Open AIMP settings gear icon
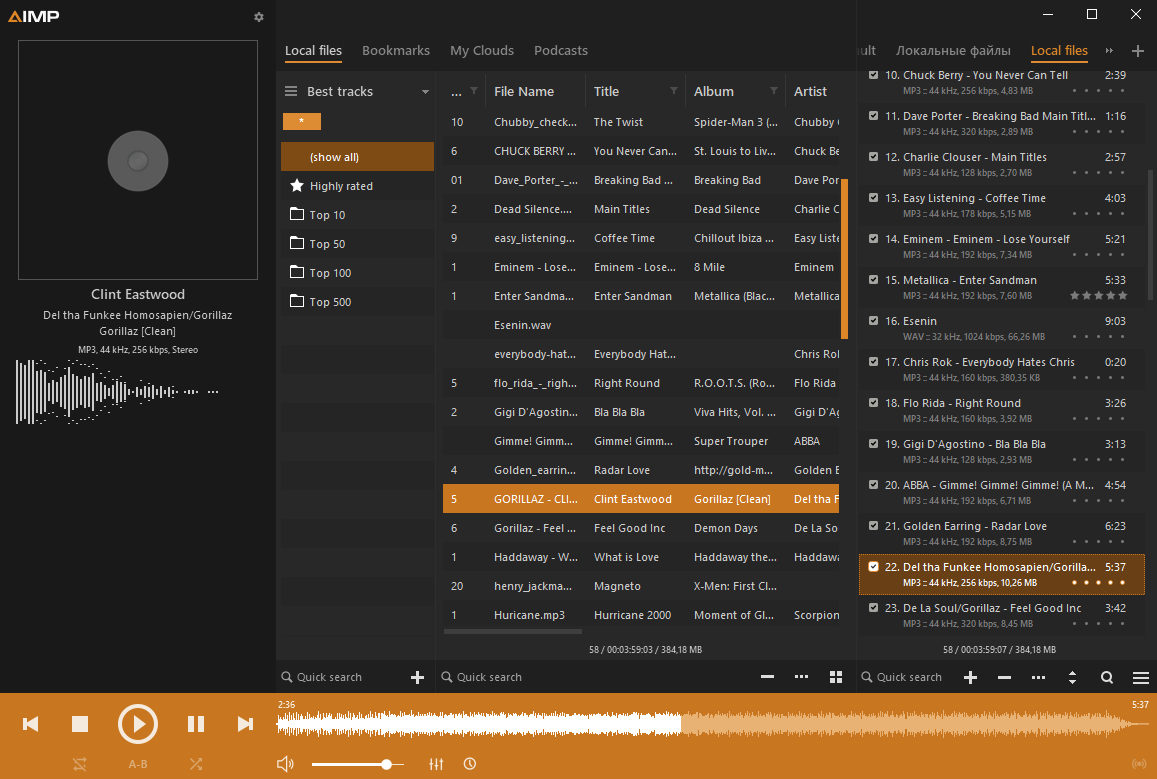Screen dimensions: 1157x779 coord(258,16)
